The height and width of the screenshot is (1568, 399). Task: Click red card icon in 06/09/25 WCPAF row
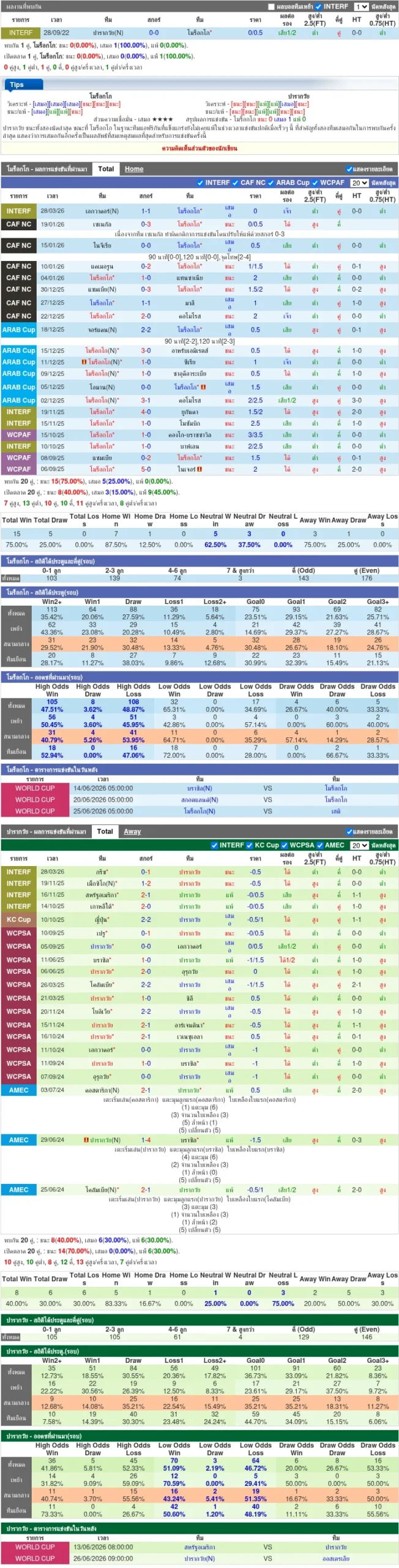[199, 469]
